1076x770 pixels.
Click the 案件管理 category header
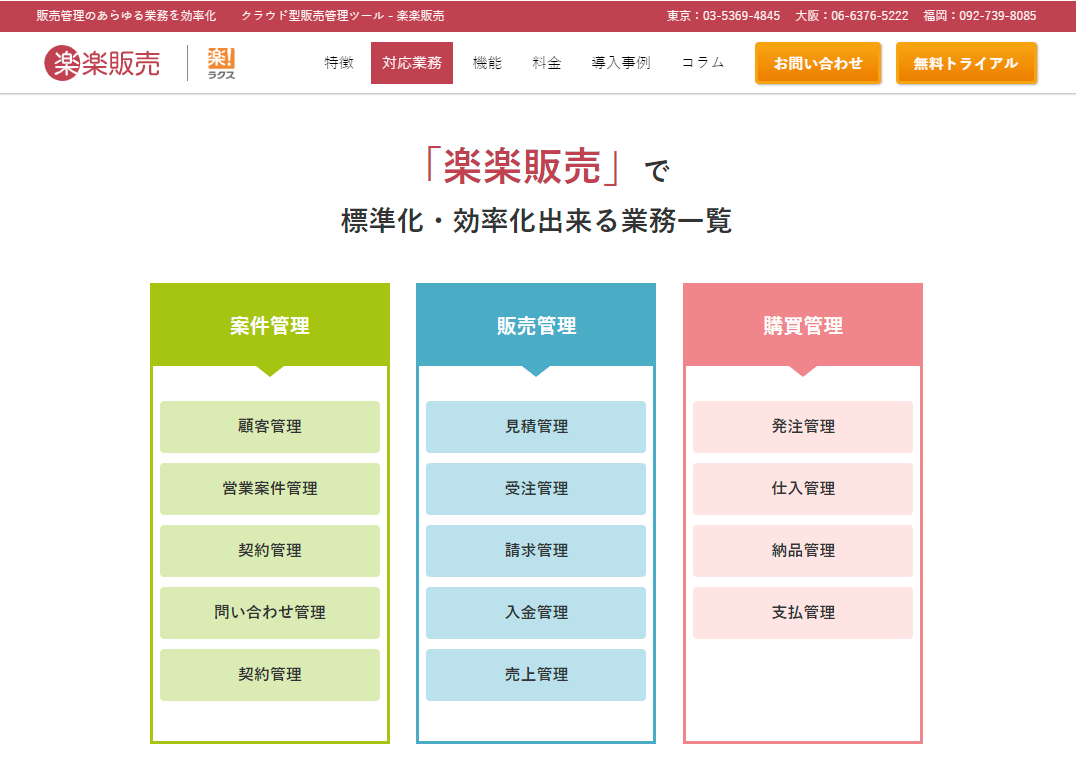270,325
